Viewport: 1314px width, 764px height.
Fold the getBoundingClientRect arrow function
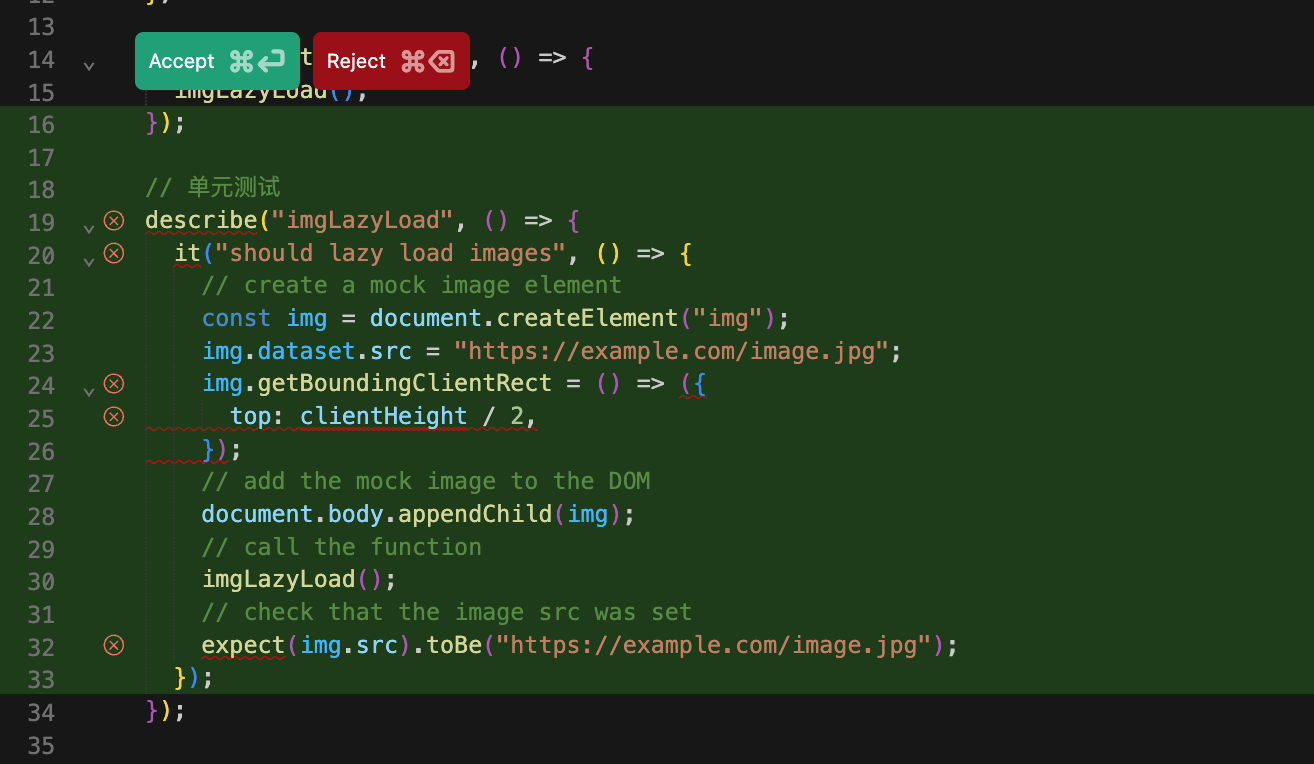click(x=89, y=390)
